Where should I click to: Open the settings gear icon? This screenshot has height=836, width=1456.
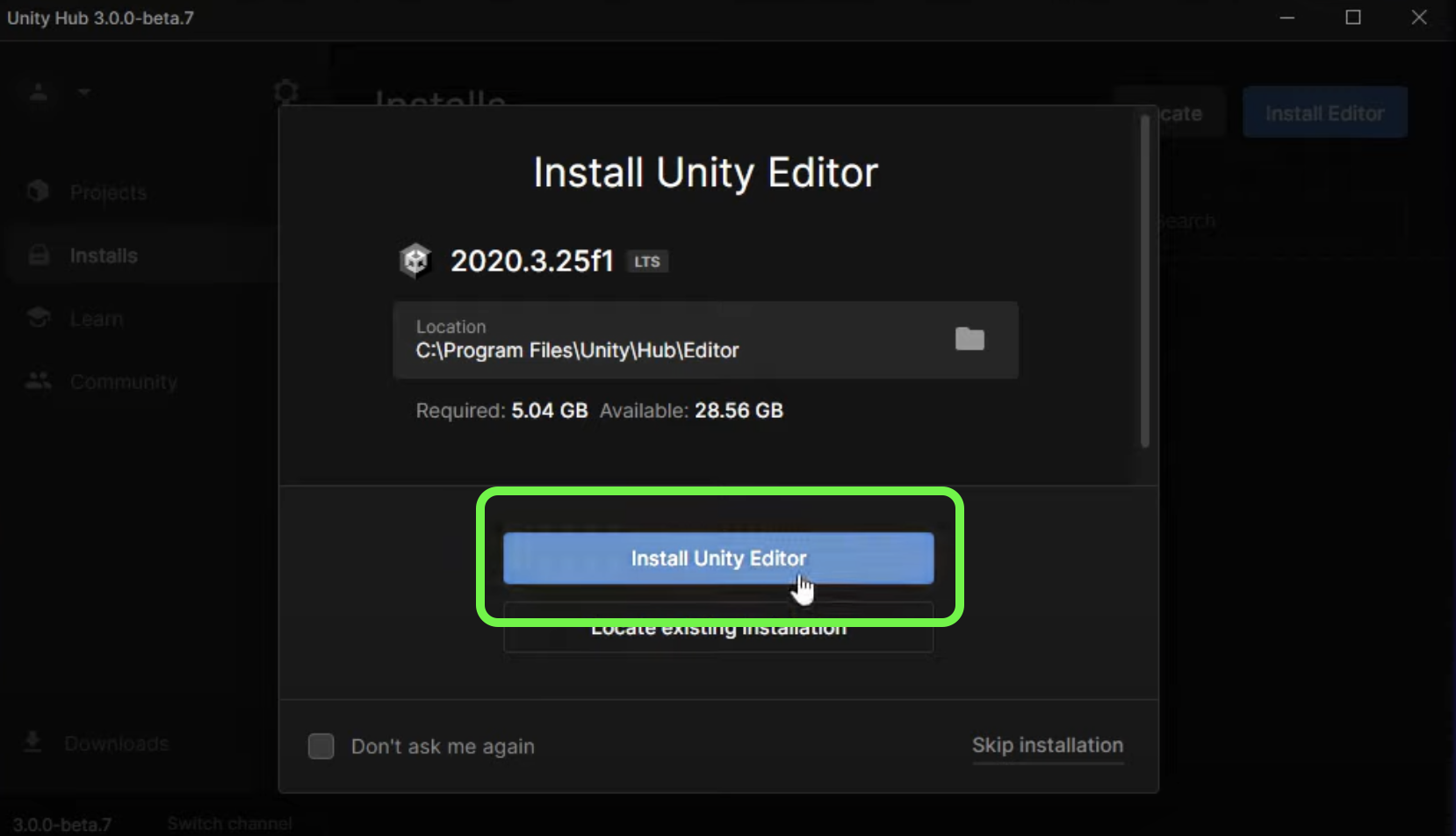pos(286,91)
